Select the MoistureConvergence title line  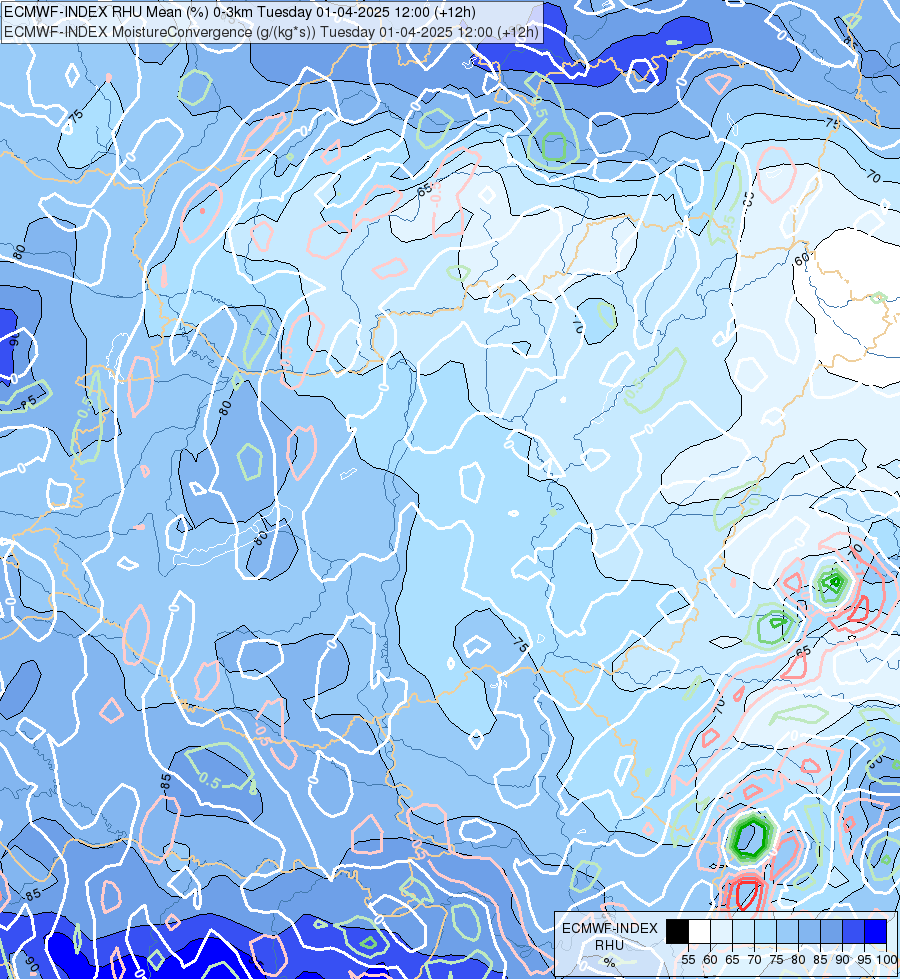(271, 32)
